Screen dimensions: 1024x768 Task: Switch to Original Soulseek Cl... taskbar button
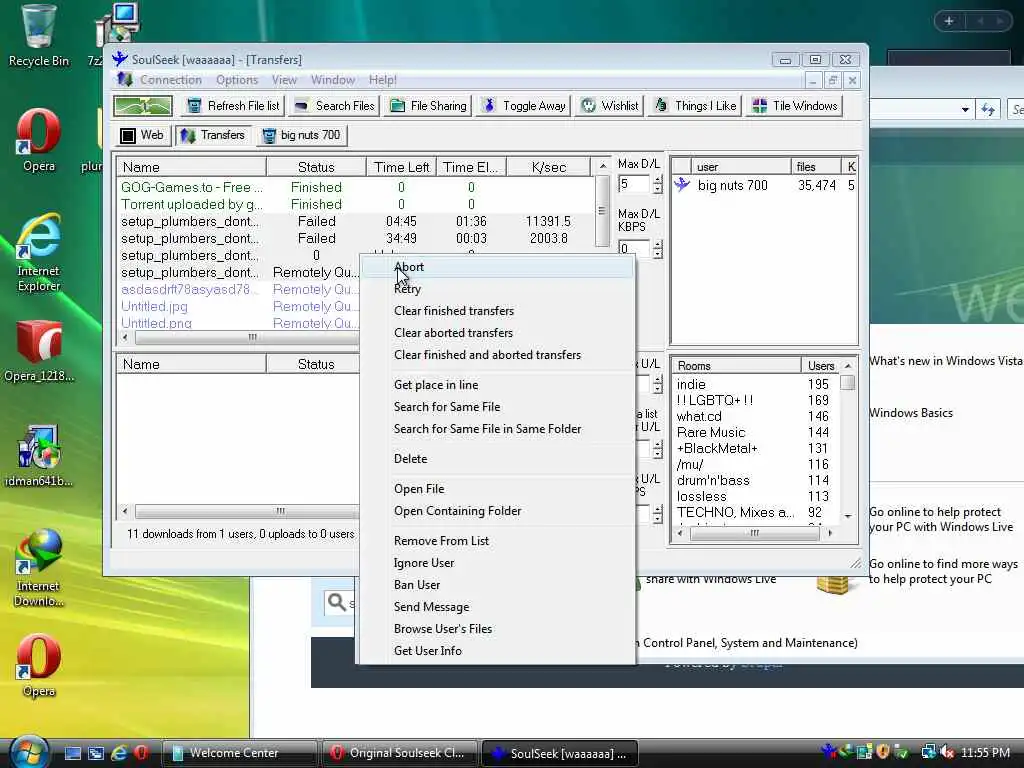398,753
